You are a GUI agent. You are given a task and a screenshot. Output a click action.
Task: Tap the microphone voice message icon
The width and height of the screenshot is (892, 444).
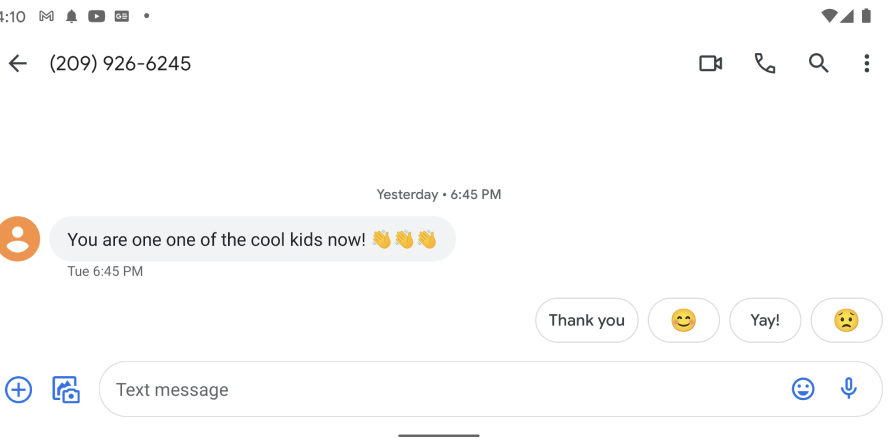(849, 389)
